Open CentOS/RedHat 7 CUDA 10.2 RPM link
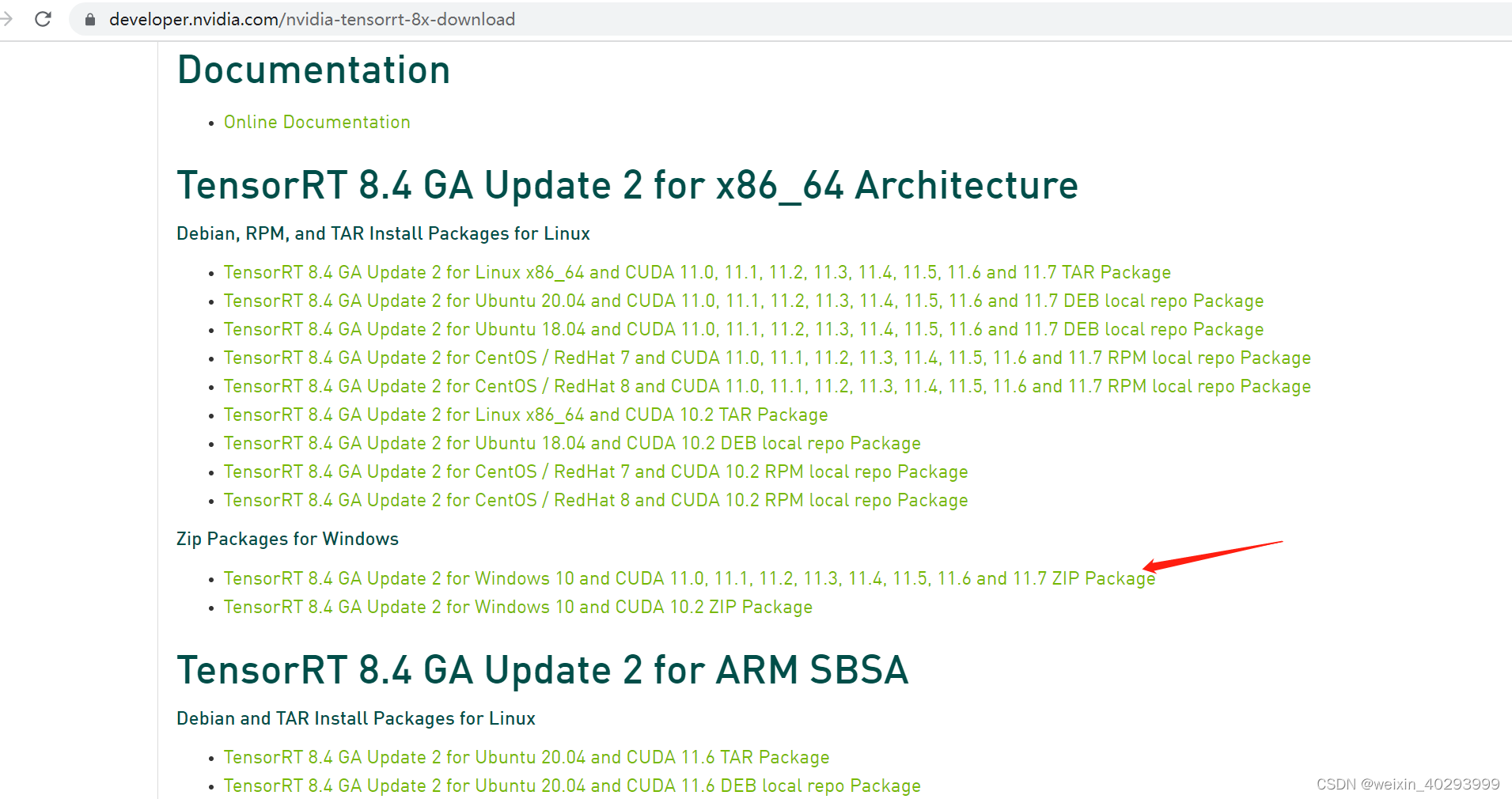1512x799 pixels. click(x=596, y=471)
